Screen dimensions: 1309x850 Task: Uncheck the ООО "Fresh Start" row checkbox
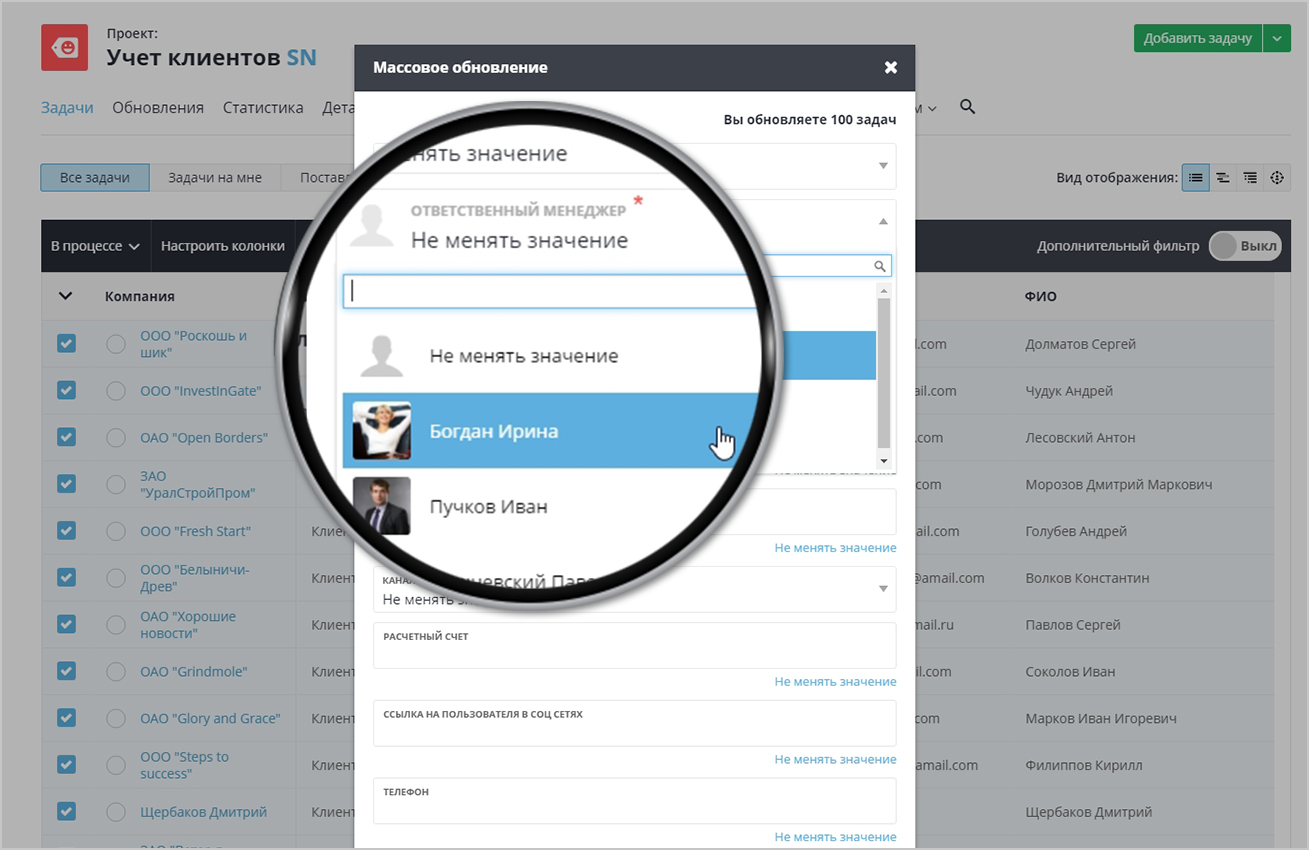[66, 531]
